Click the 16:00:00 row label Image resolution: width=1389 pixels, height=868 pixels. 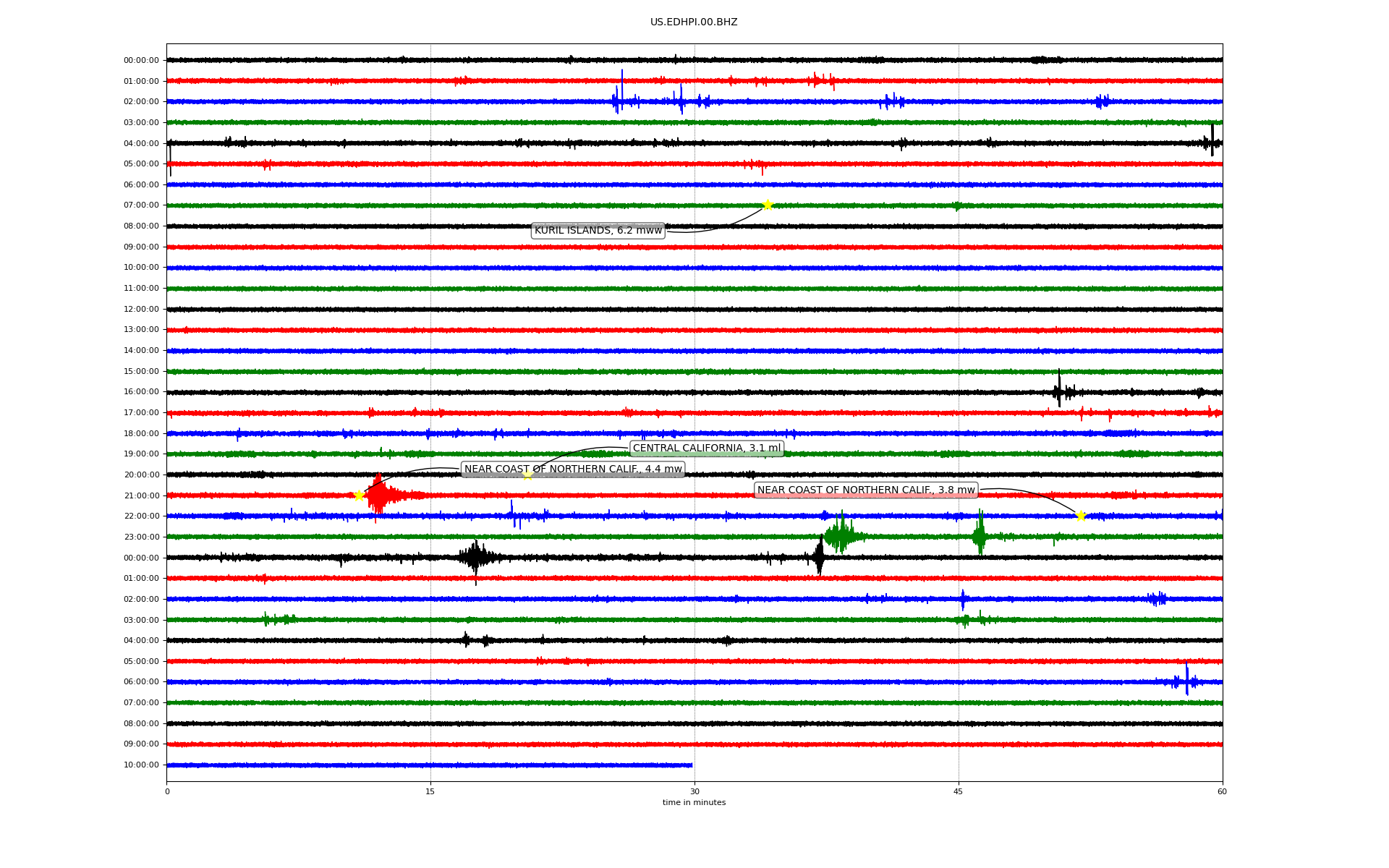(141, 392)
